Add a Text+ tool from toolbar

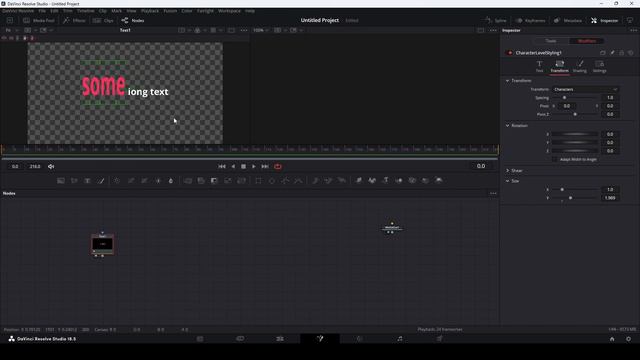pos(87,180)
